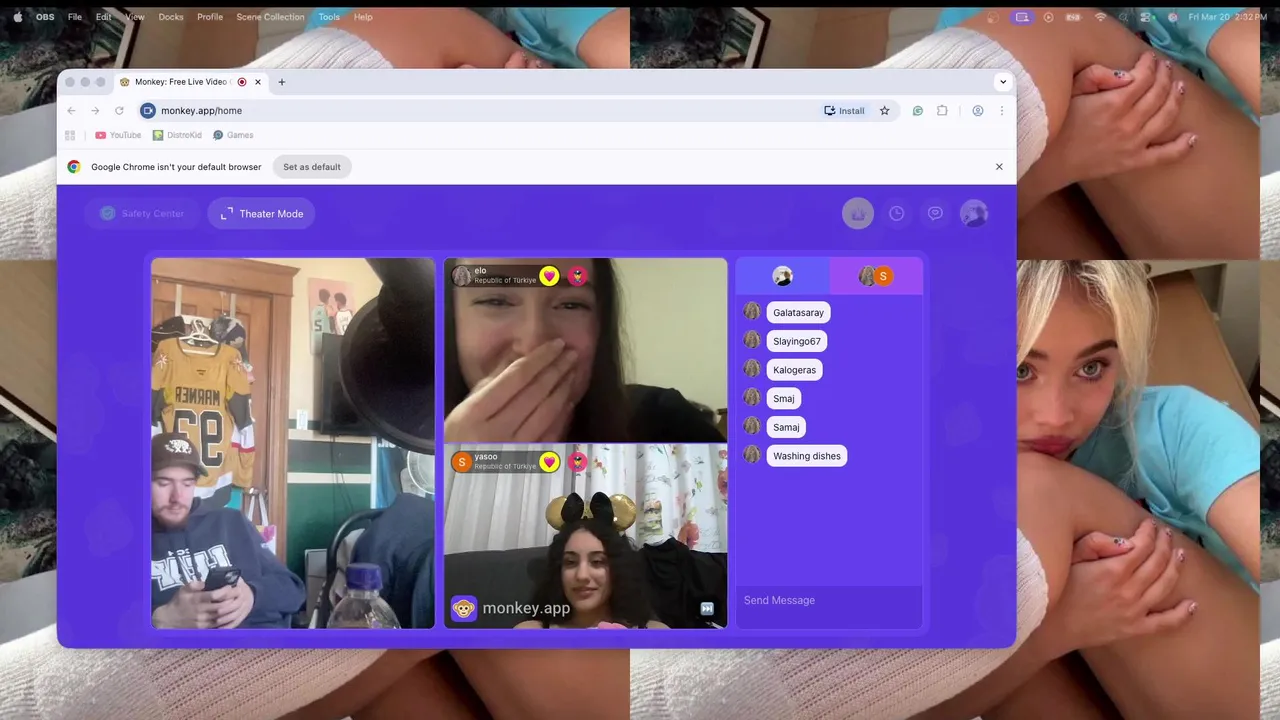The height and width of the screenshot is (720, 1280).
Task: Bookmark this page with the star
Action: (x=884, y=111)
